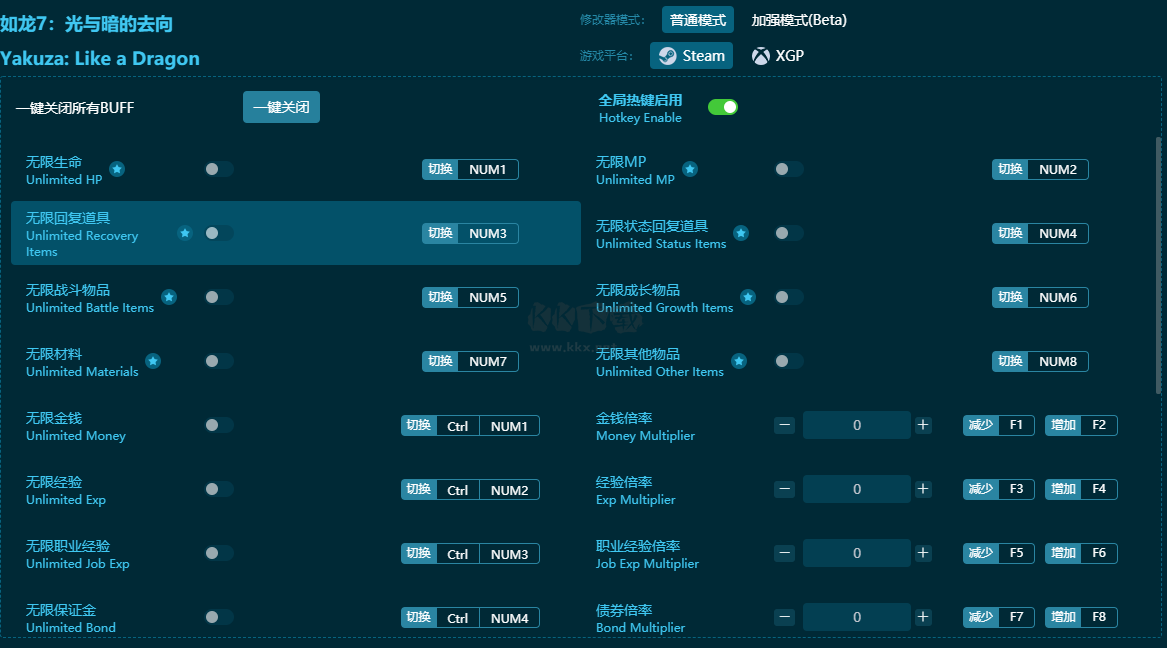Image resolution: width=1167 pixels, height=648 pixels.
Task: Click the NUM5 hotkey for Unlimited Battle Items
Action: click(x=470, y=298)
